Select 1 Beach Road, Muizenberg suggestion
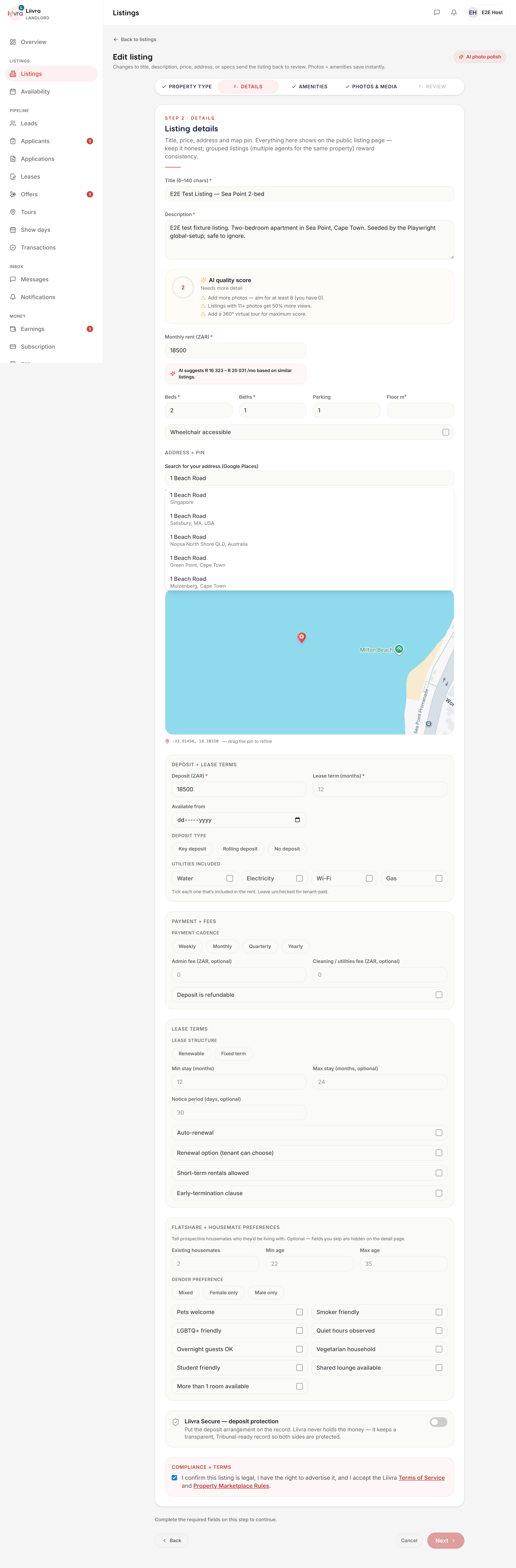The width and height of the screenshot is (516, 1568). (x=309, y=582)
